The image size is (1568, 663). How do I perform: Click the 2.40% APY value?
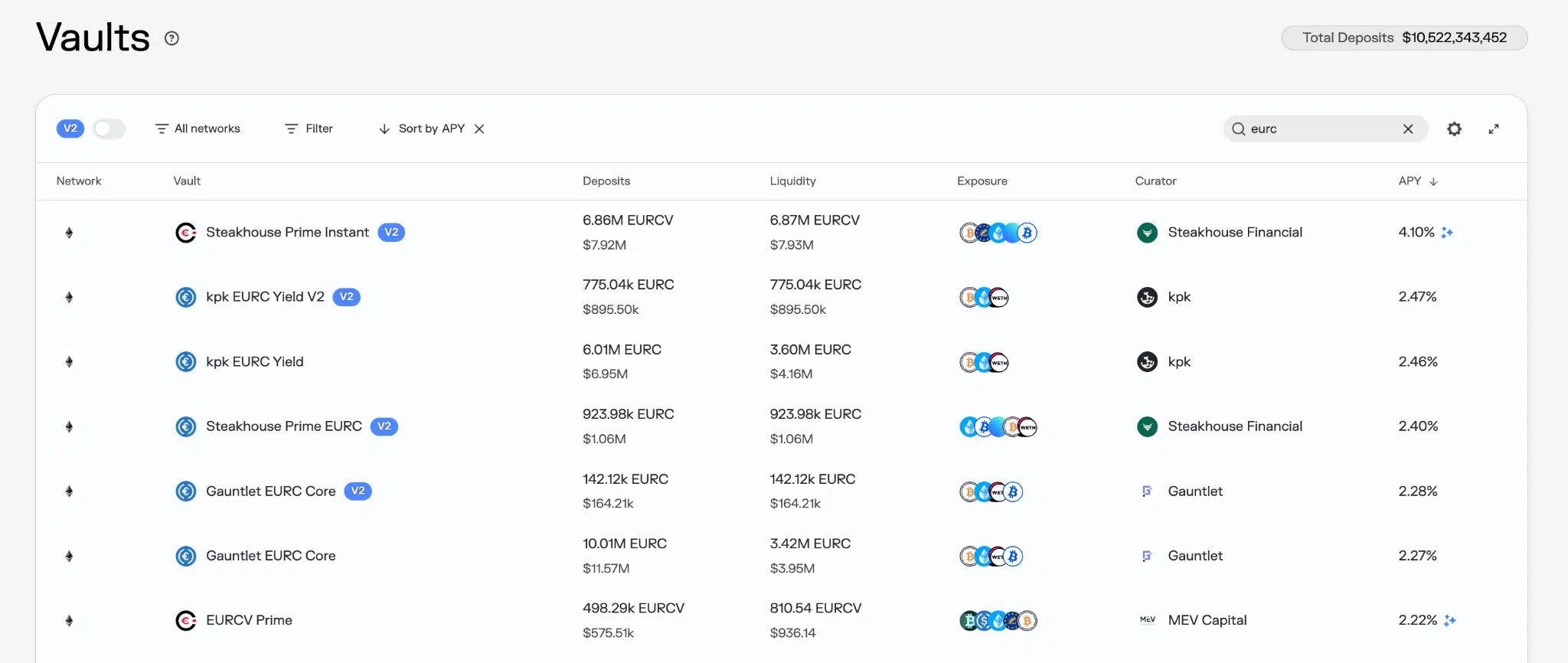coord(1418,426)
